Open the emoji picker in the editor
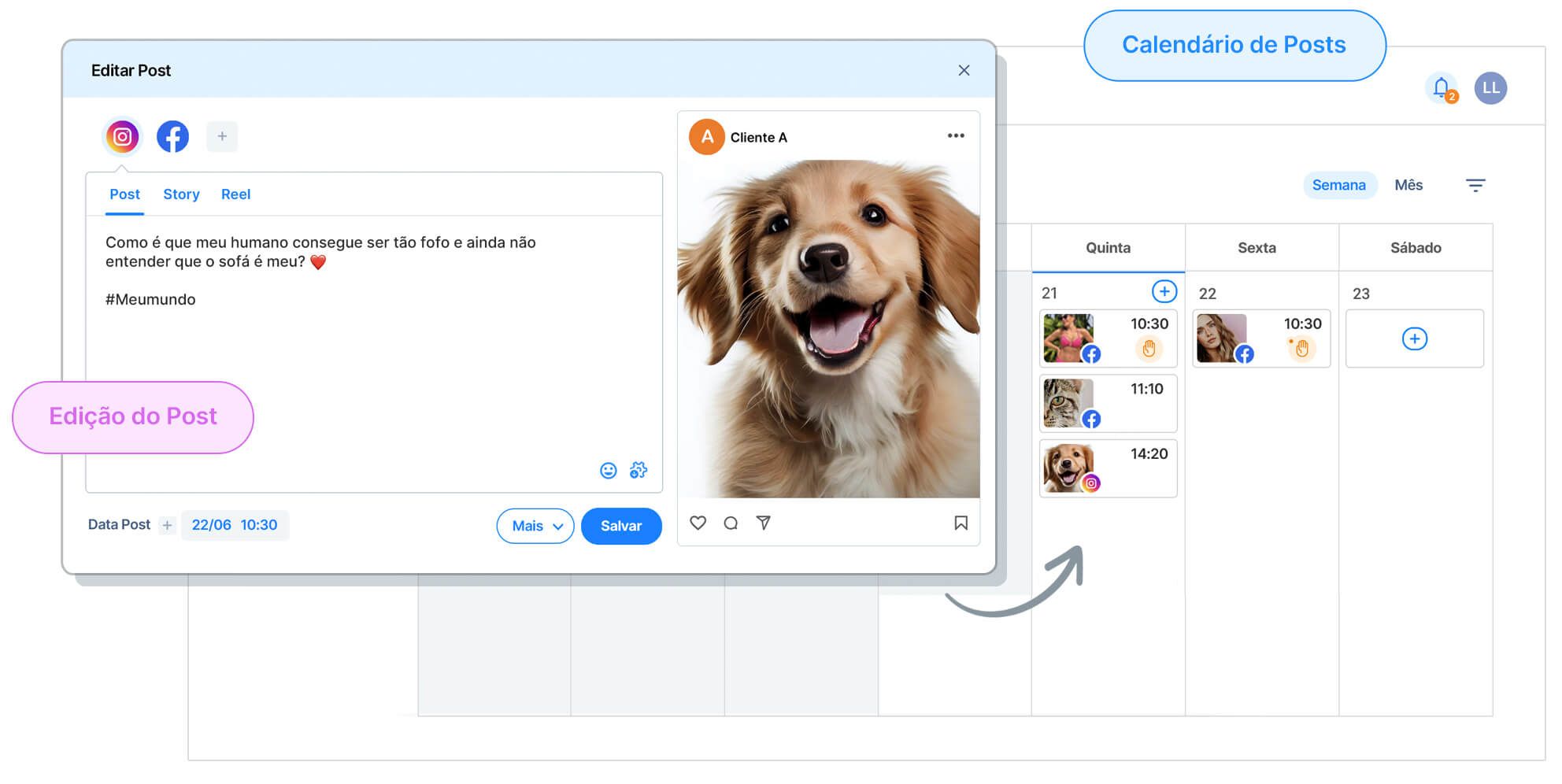This screenshot has width=1562, height=784. [609, 471]
